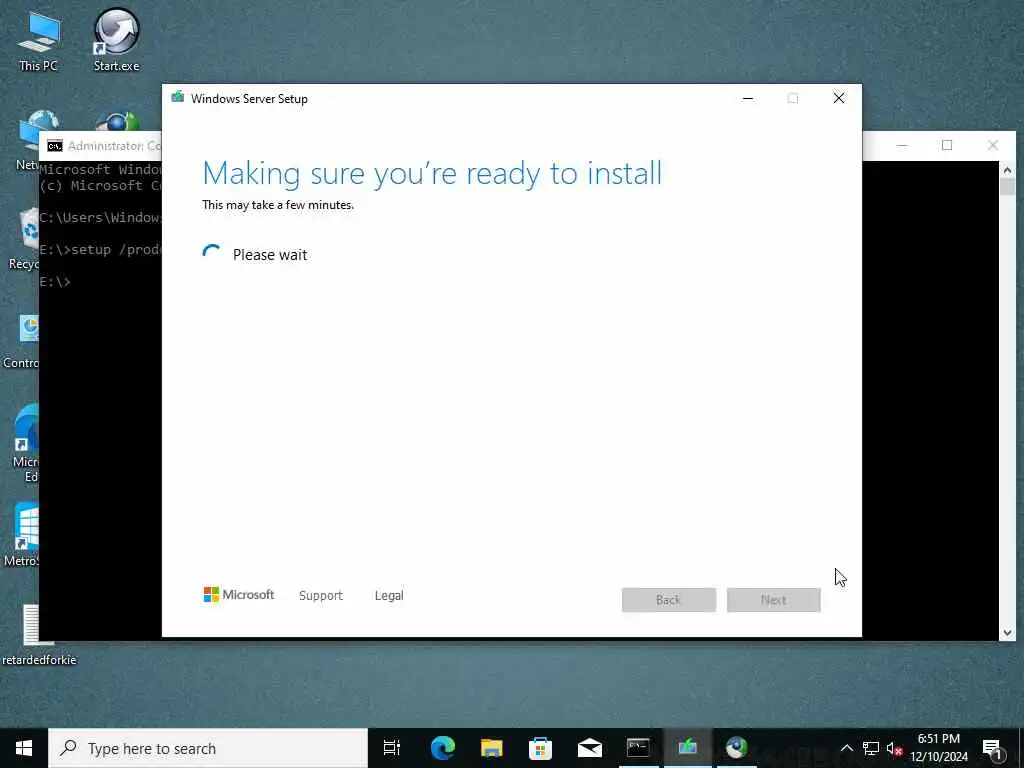Minimize the Windows Server Setup window
The height and width of the screenshot is (768, 1024).
tap(748, 99)
